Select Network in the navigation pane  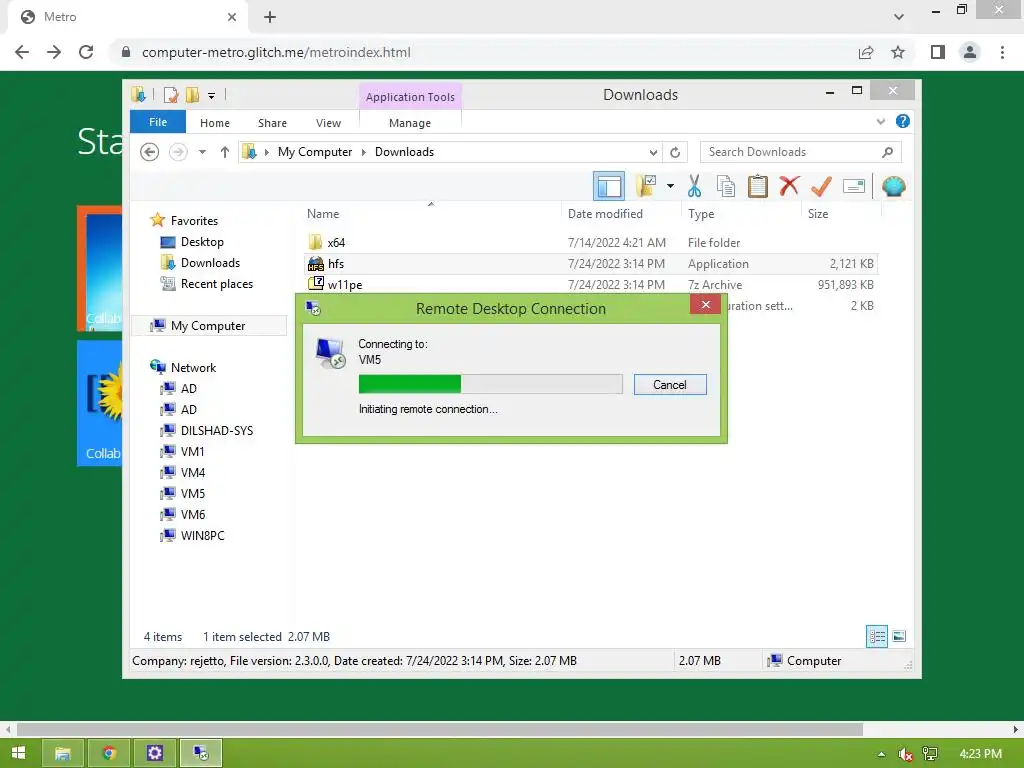(193, 367)
